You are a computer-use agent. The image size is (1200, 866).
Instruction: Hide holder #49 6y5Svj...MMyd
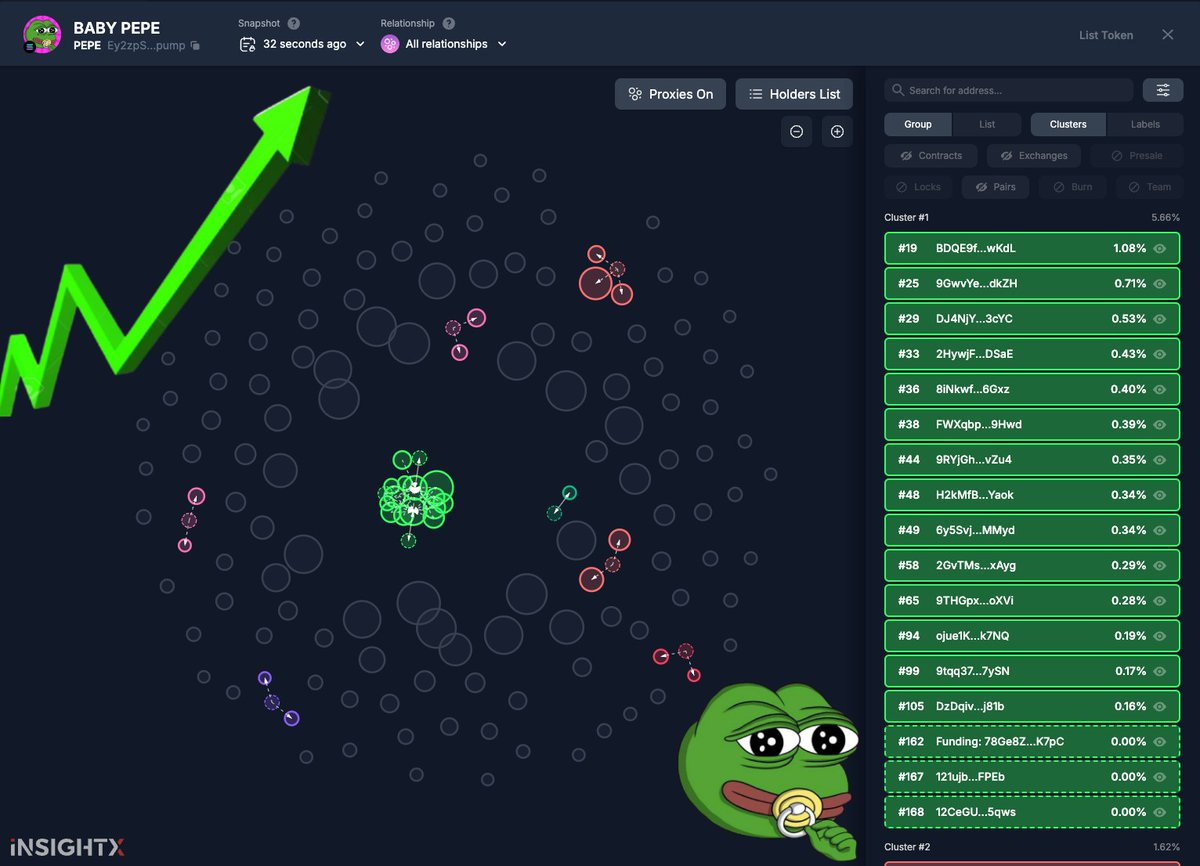click(1160, 530)
